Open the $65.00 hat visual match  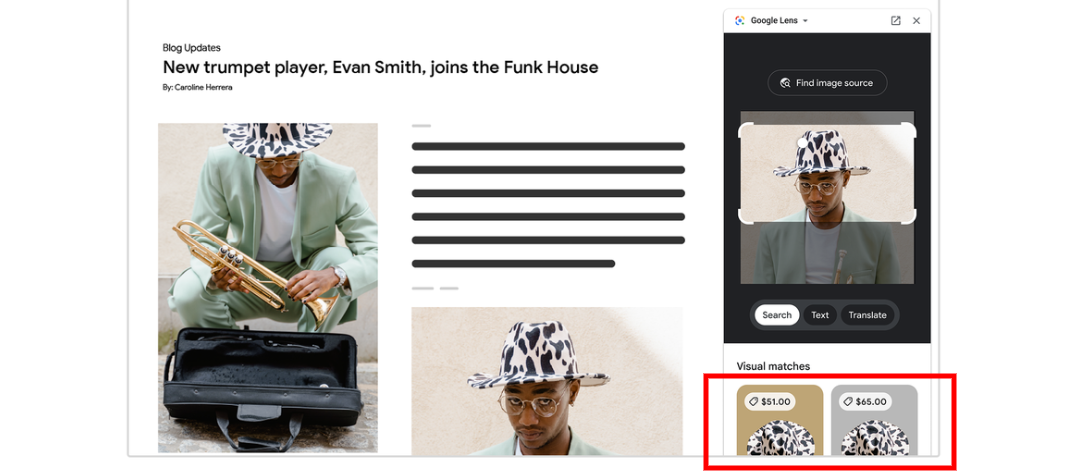(x=874, y=420)
